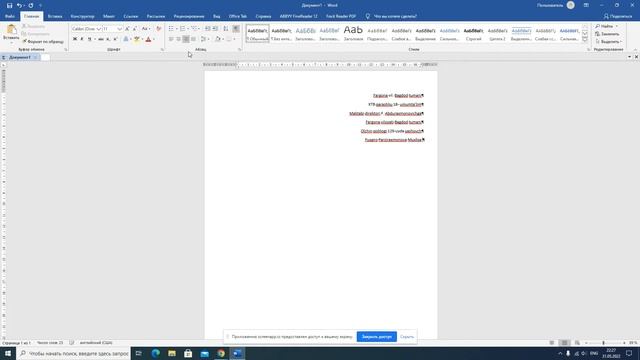Clear all formatting icon in the font group

[x=159, y=29]
